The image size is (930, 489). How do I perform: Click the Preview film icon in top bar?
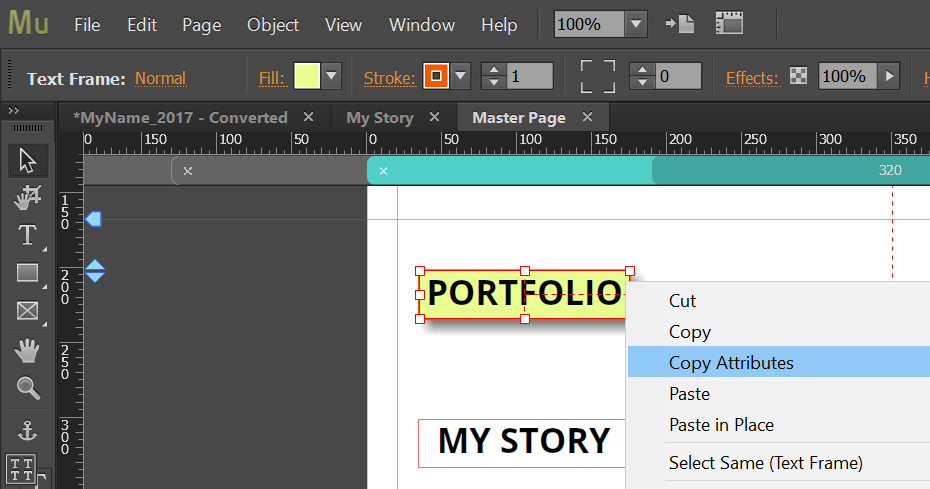729,24
